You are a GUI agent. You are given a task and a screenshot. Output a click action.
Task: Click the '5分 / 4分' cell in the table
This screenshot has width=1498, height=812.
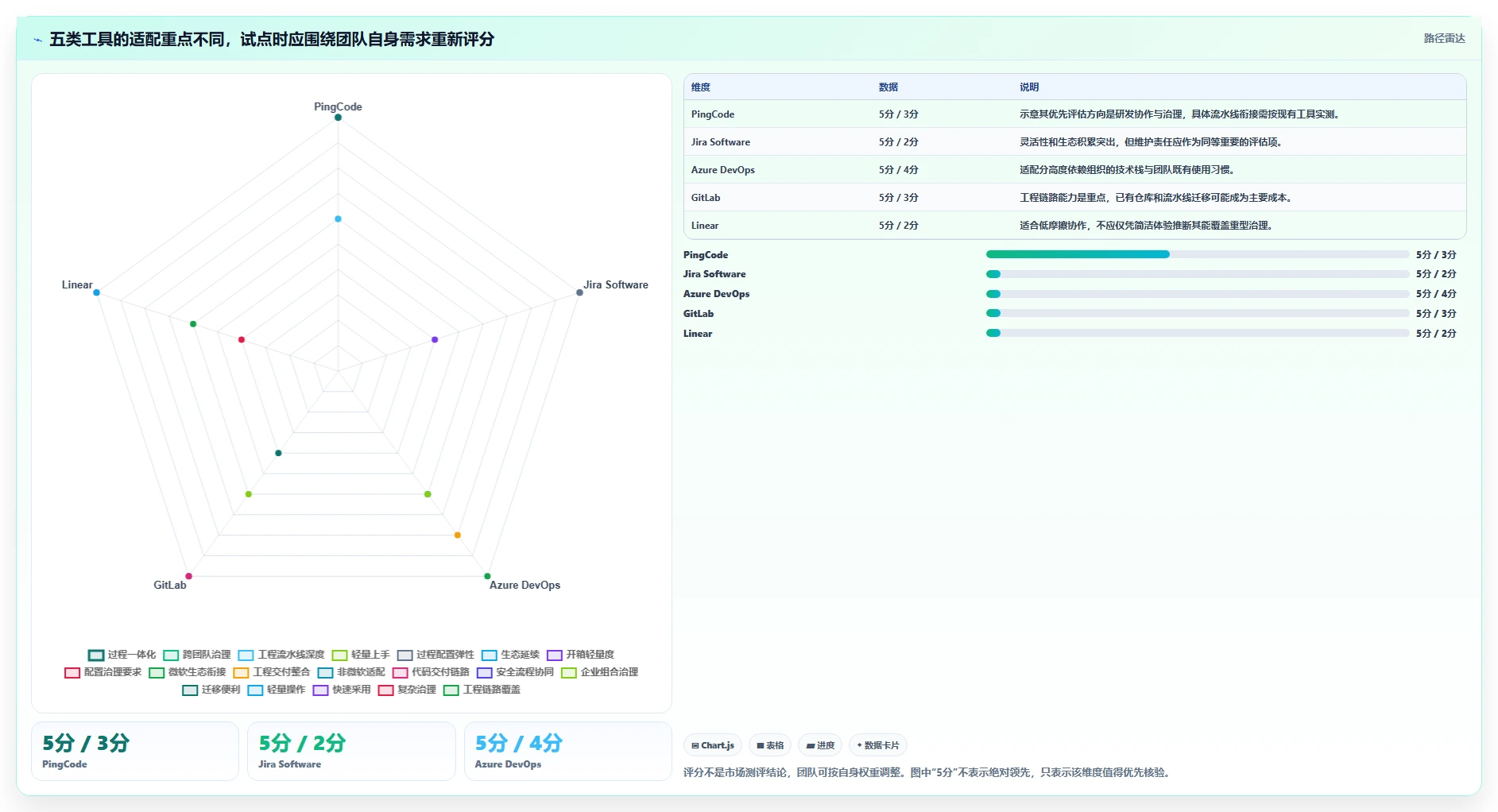pyautogui.click(x=899, y=170)
